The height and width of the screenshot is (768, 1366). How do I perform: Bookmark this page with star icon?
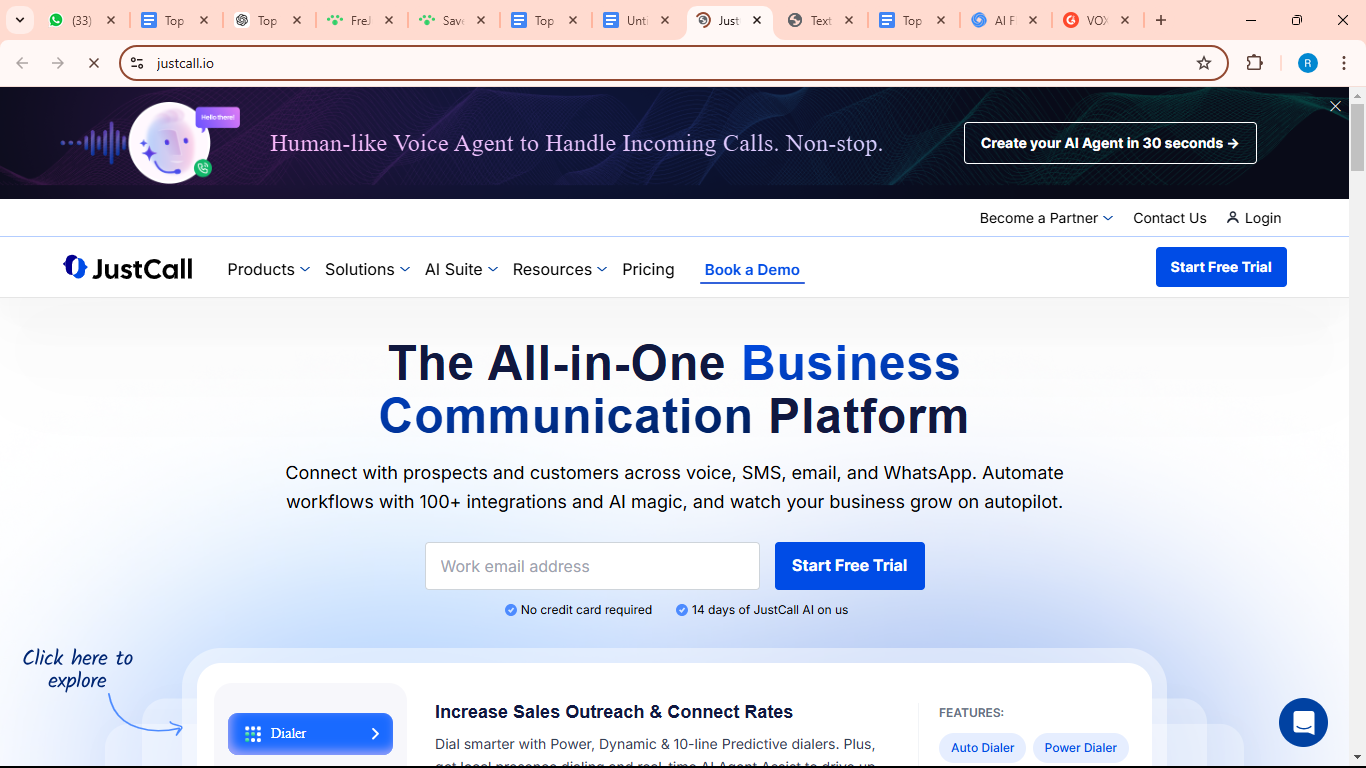[1204, 63]
